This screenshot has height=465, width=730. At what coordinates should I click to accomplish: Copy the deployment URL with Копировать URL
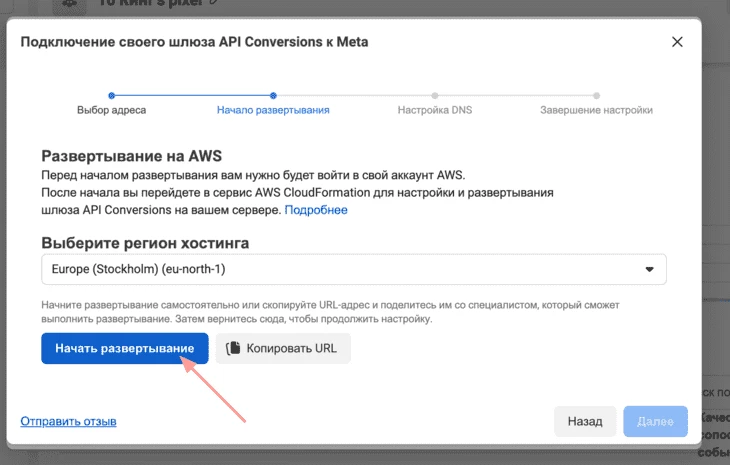[283, 348]
